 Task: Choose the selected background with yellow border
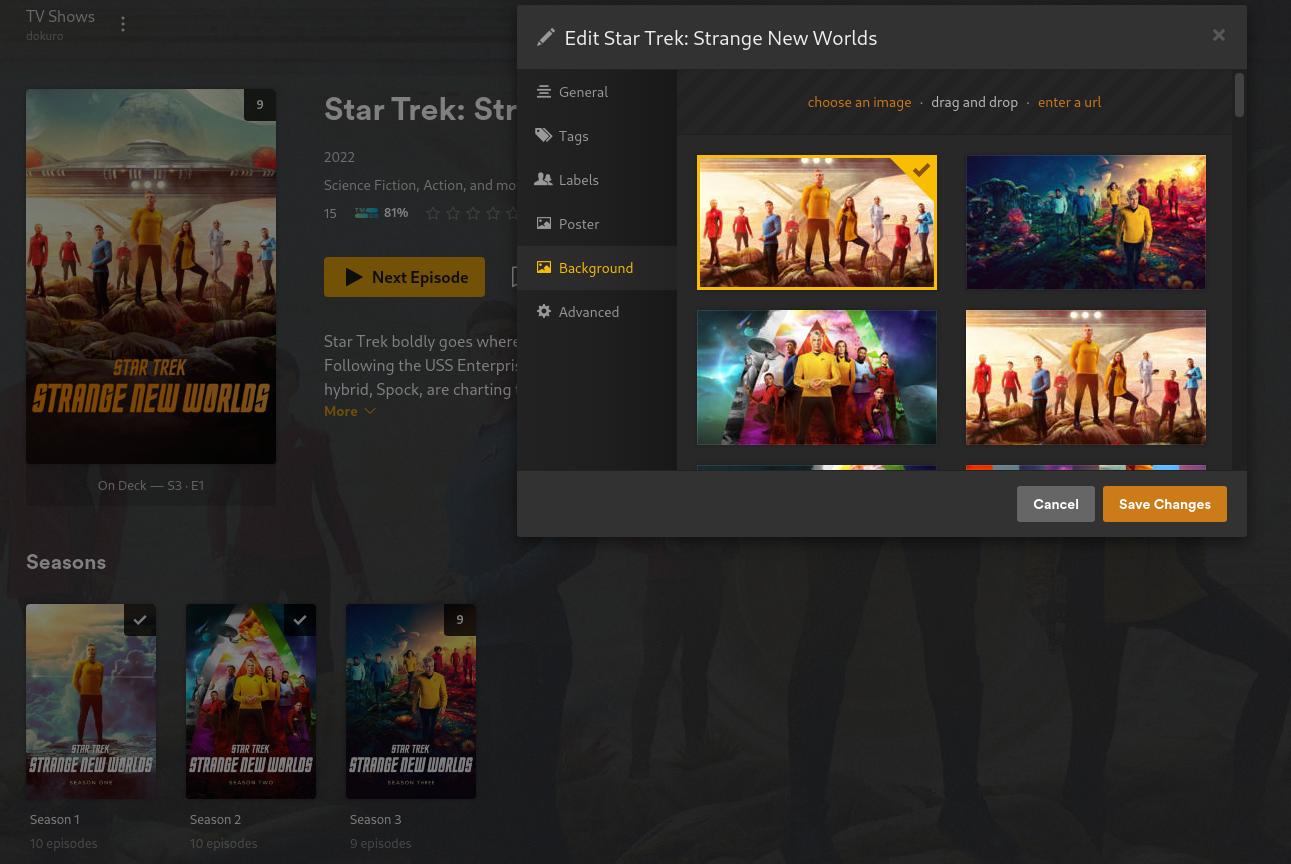point(817,222)
